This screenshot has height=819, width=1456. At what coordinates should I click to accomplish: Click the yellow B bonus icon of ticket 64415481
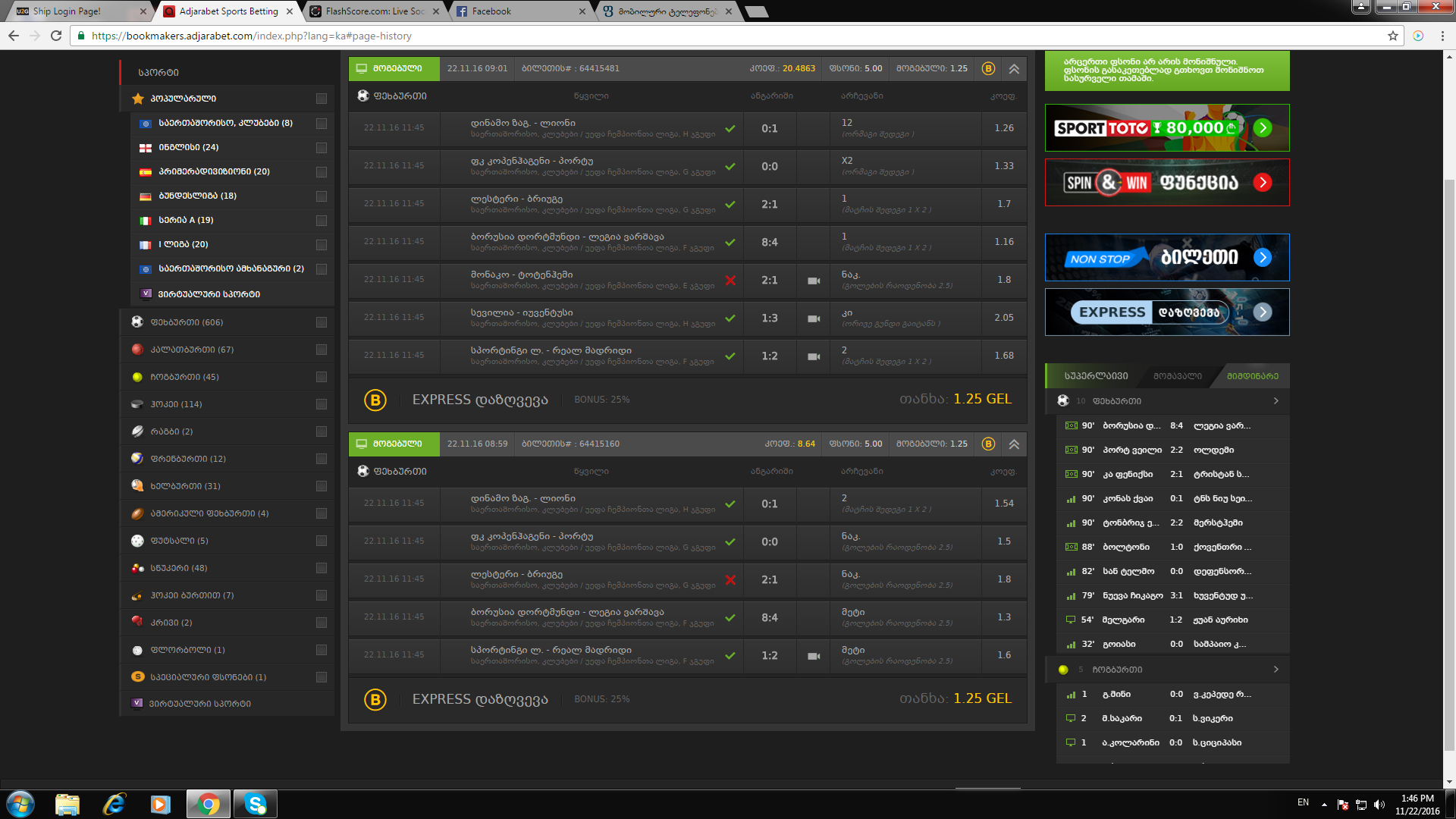click(988, 68)
